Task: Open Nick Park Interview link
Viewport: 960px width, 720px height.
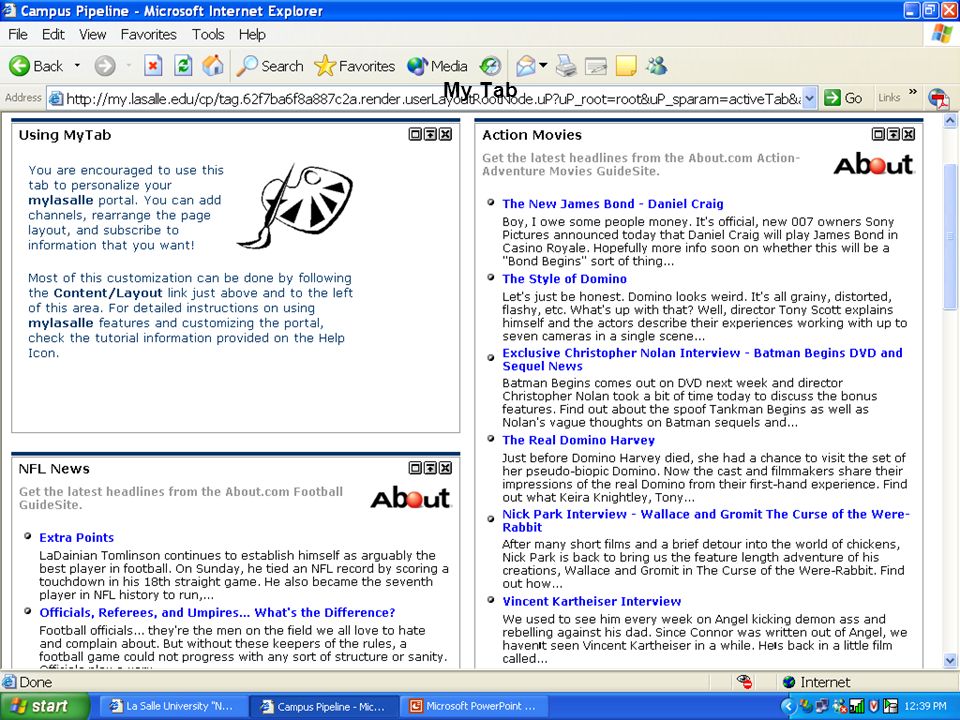Action: point(706,520)
